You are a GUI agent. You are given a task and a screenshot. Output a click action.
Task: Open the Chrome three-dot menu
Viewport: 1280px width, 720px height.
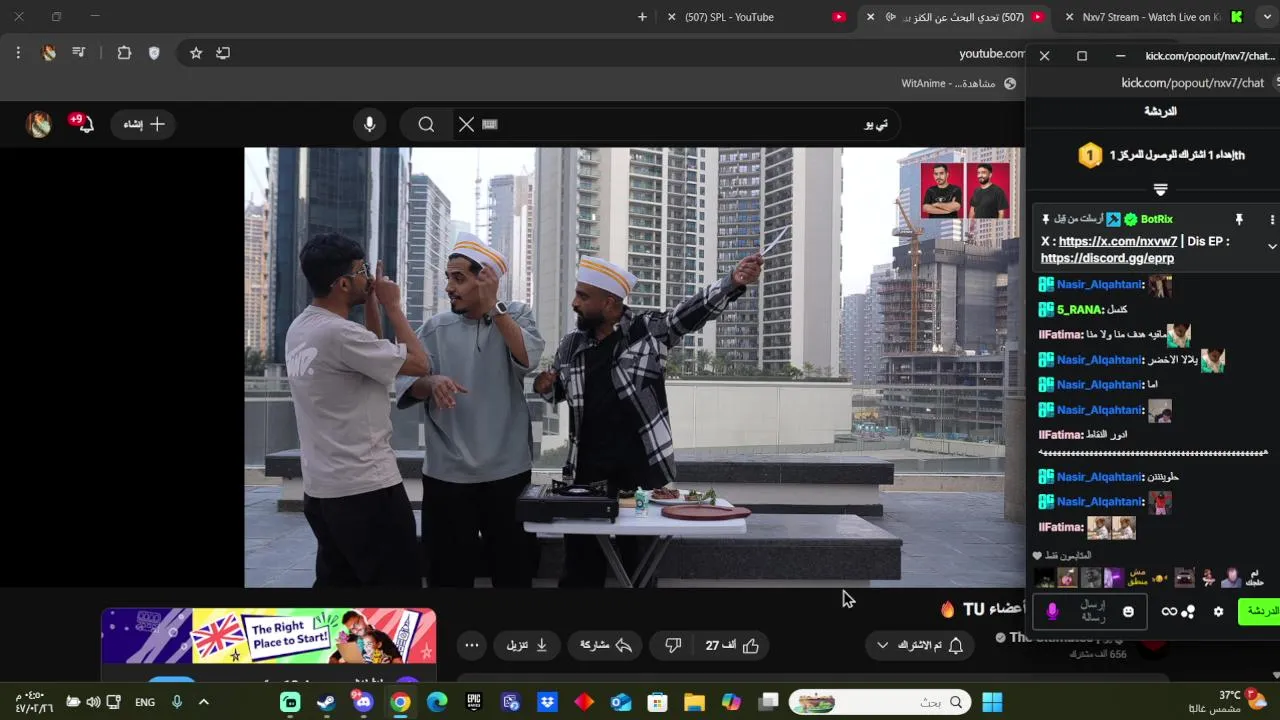[18, 53]
